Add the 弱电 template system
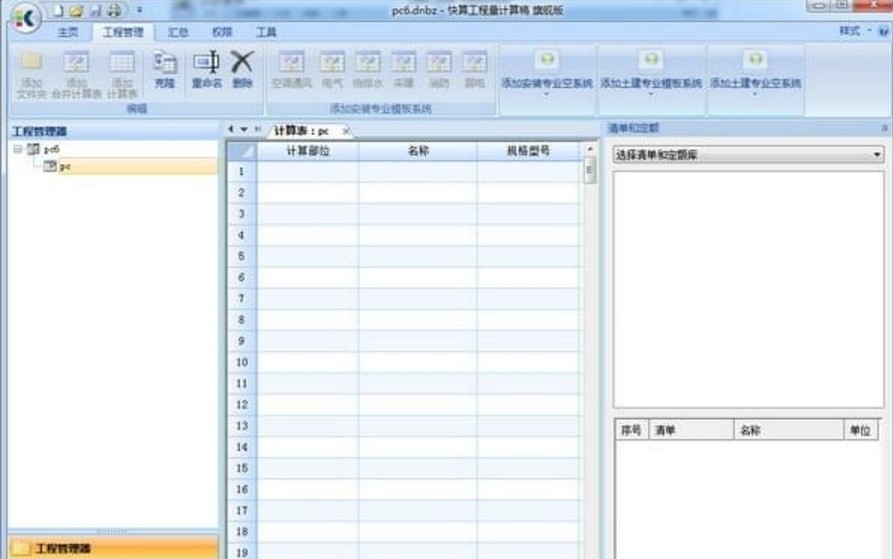This screenshot has height=559, width=893. (x=474, y=69)
